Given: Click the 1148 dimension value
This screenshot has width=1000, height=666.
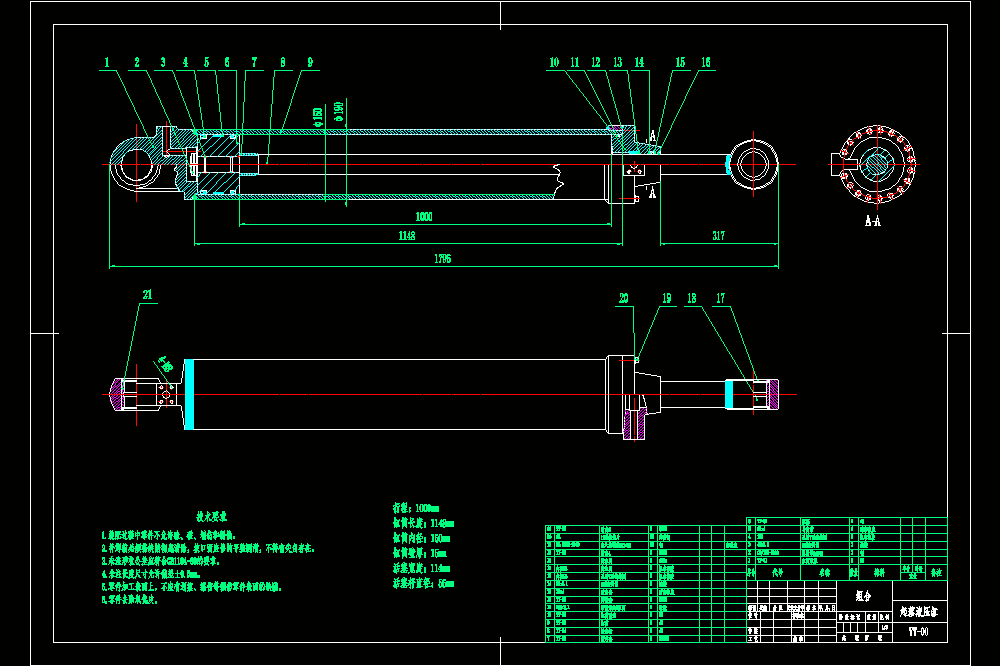Looking at the screenshot, I should [407, 236].
